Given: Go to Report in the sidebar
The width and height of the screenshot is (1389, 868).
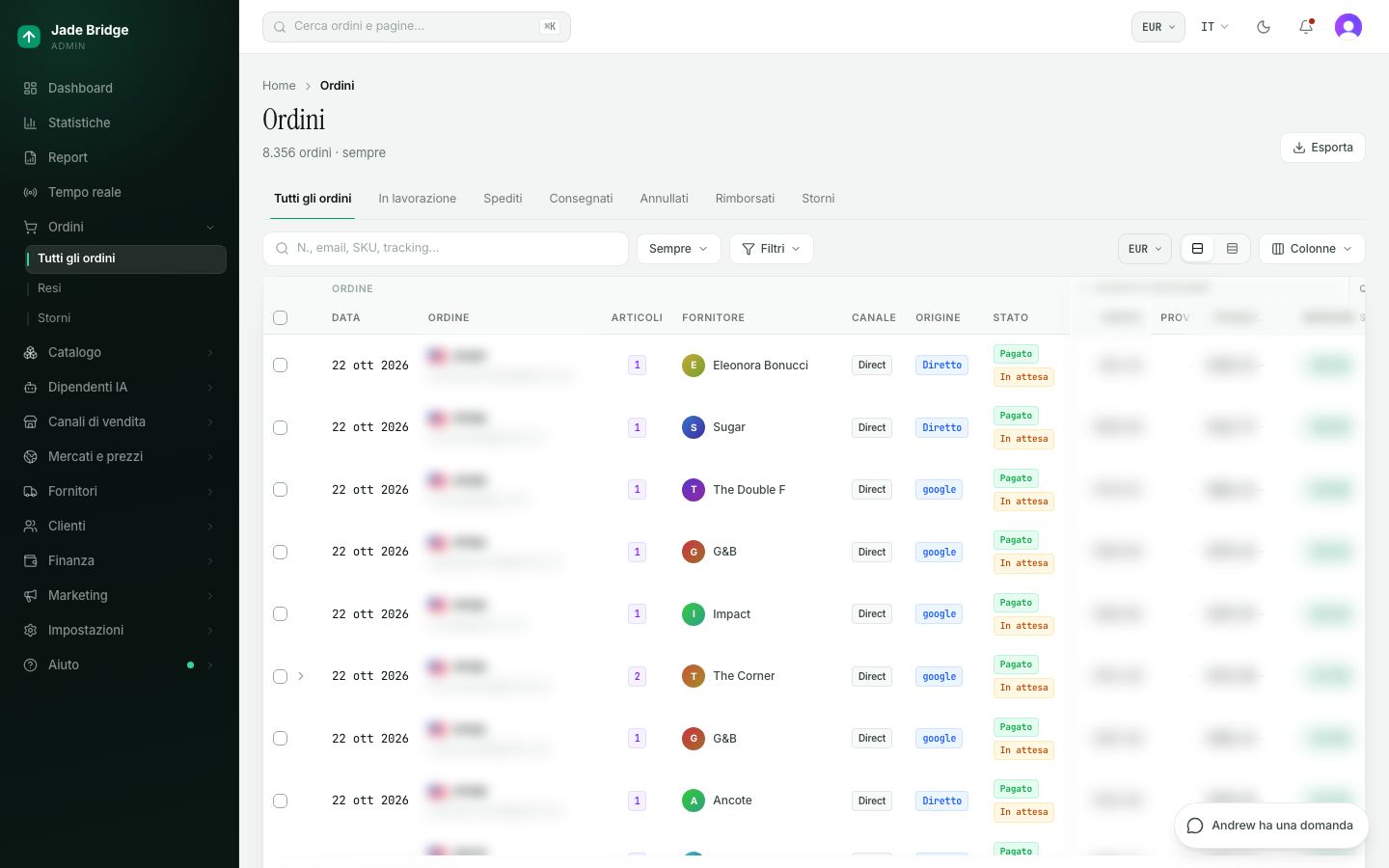Looking at the screenshot, I should pyautogui.click(x=120, y=157).
